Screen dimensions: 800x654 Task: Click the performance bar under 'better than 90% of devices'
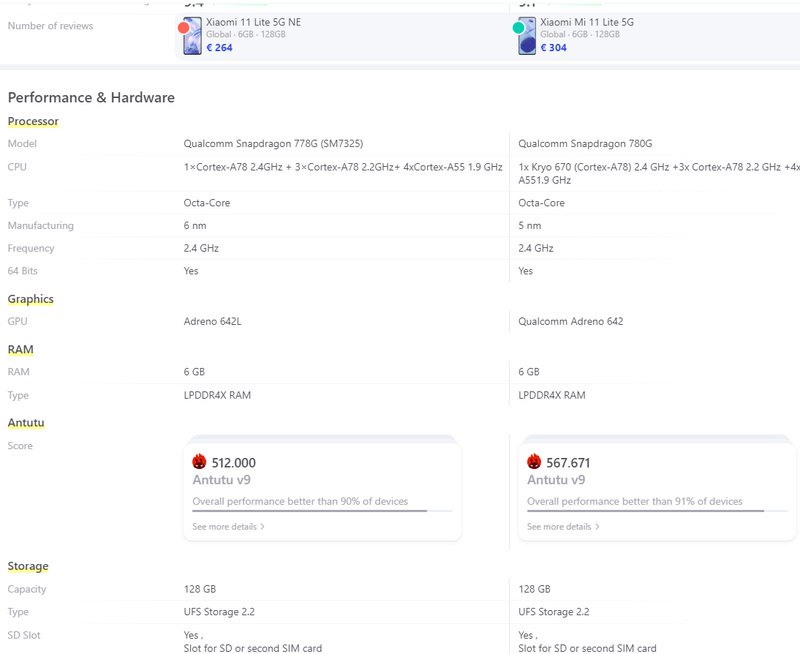coord(322,511)
